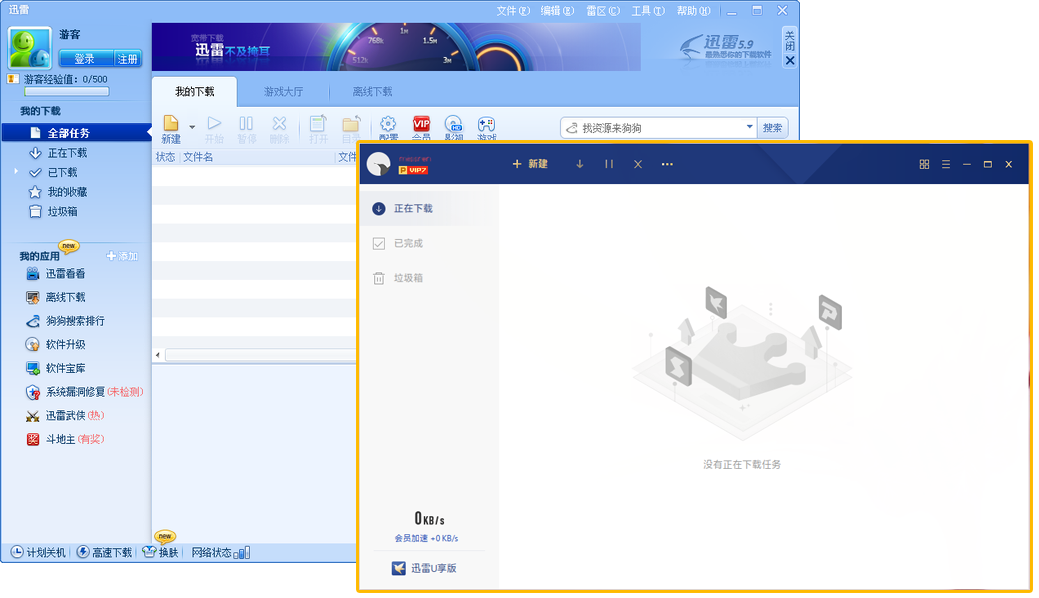Click the 删除 delete icon in old toolbar
Screen dimensions: 1039x598
click(280, 124)
